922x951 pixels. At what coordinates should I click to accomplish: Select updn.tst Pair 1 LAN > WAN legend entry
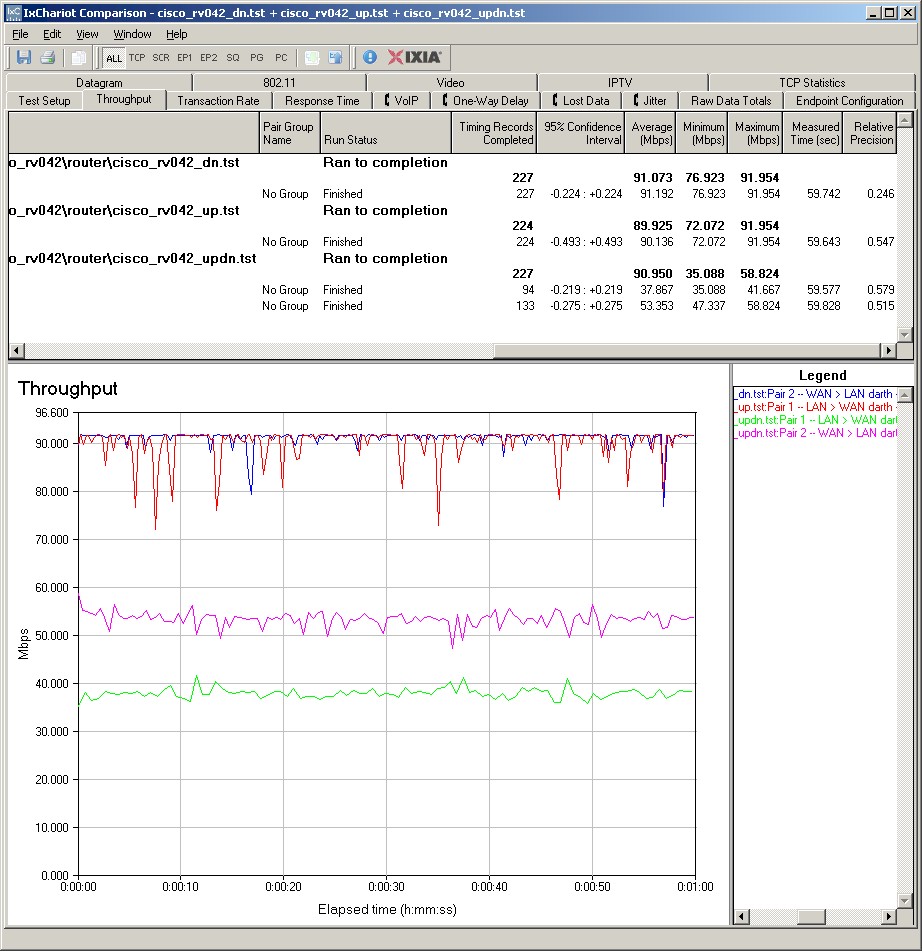(x=815, y=420)
